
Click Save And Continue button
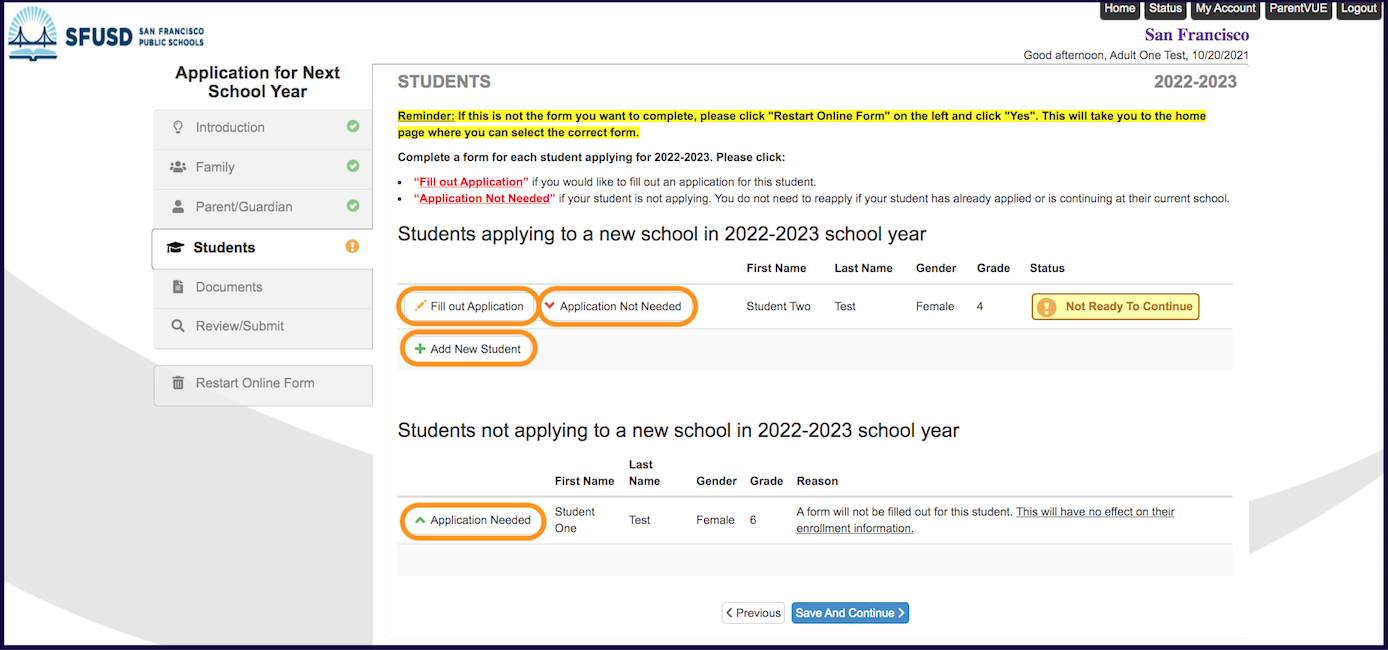click(850, 613)
